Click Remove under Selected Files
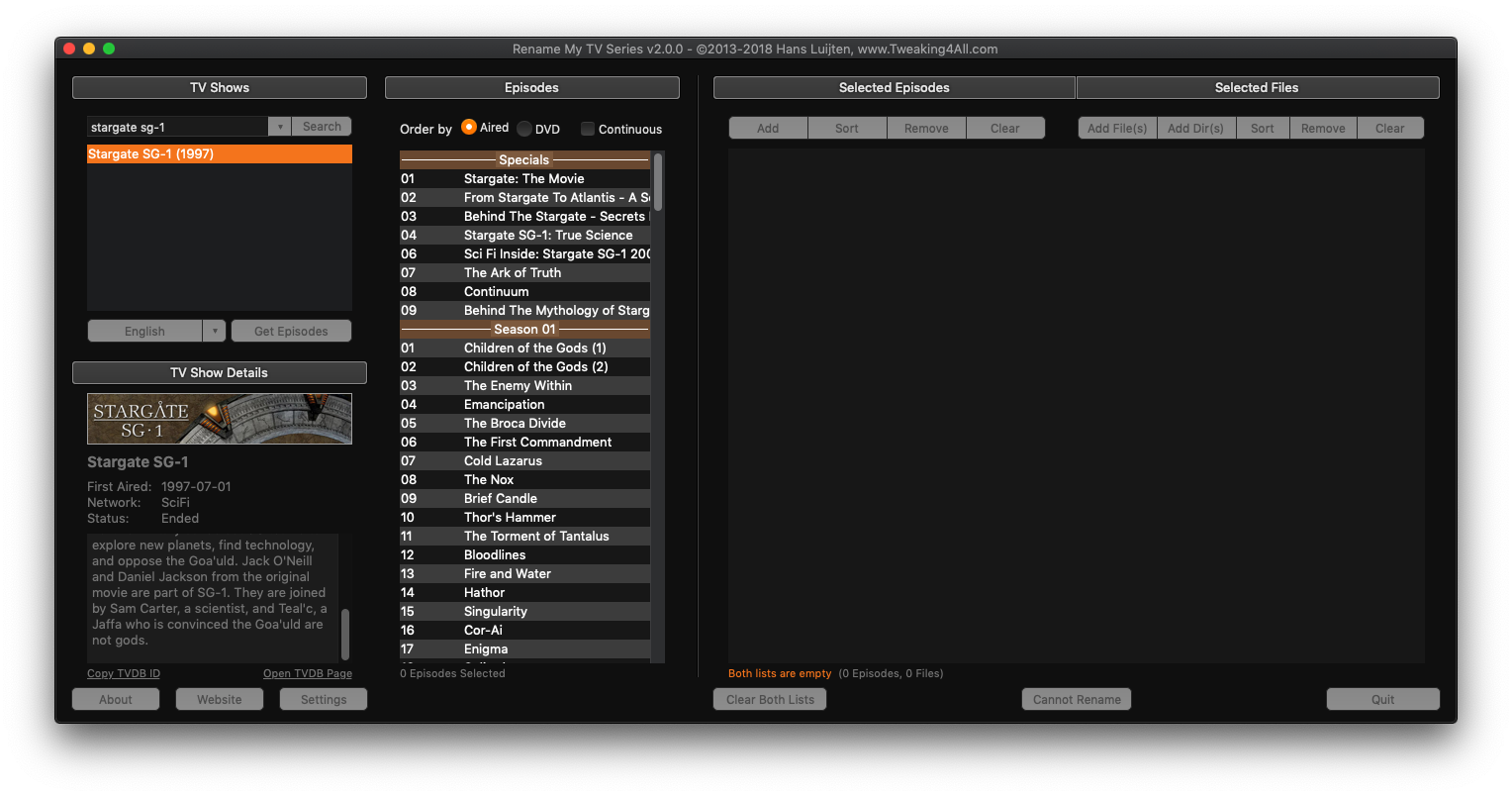Image resolution: width=1512 pixels, height=796 pixels. (1323, 128)
